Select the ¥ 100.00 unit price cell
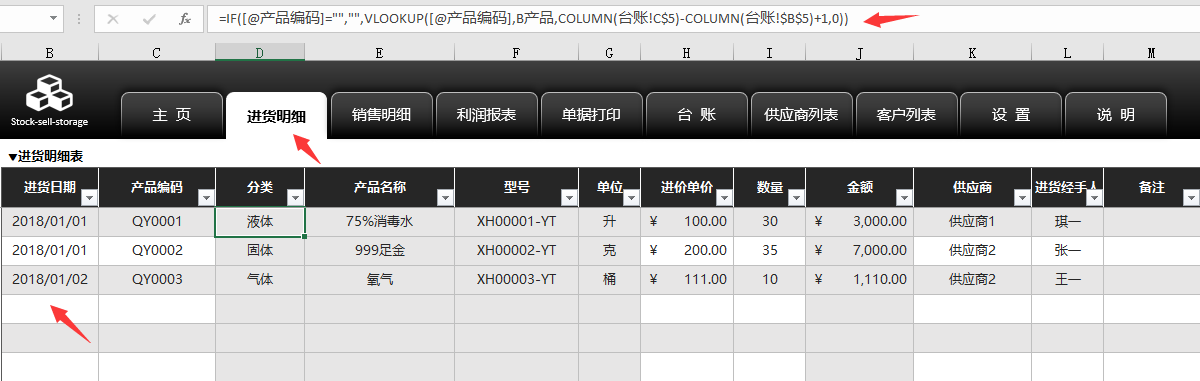1200x381 pixels. 686,221
